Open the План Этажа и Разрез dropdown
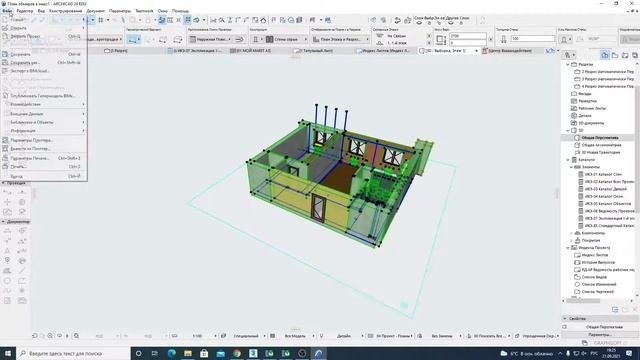Screen dimensions: 640x360 (x=340, y=39)
